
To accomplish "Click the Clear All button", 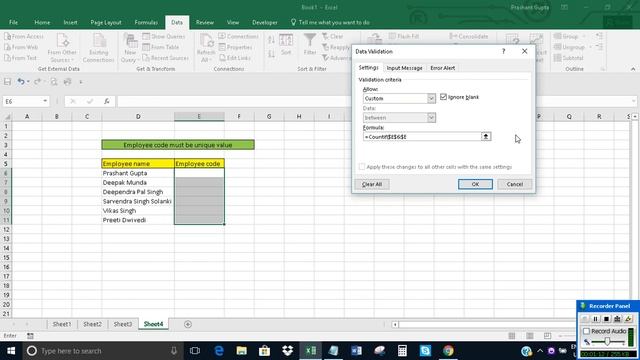I will point(372,184).
